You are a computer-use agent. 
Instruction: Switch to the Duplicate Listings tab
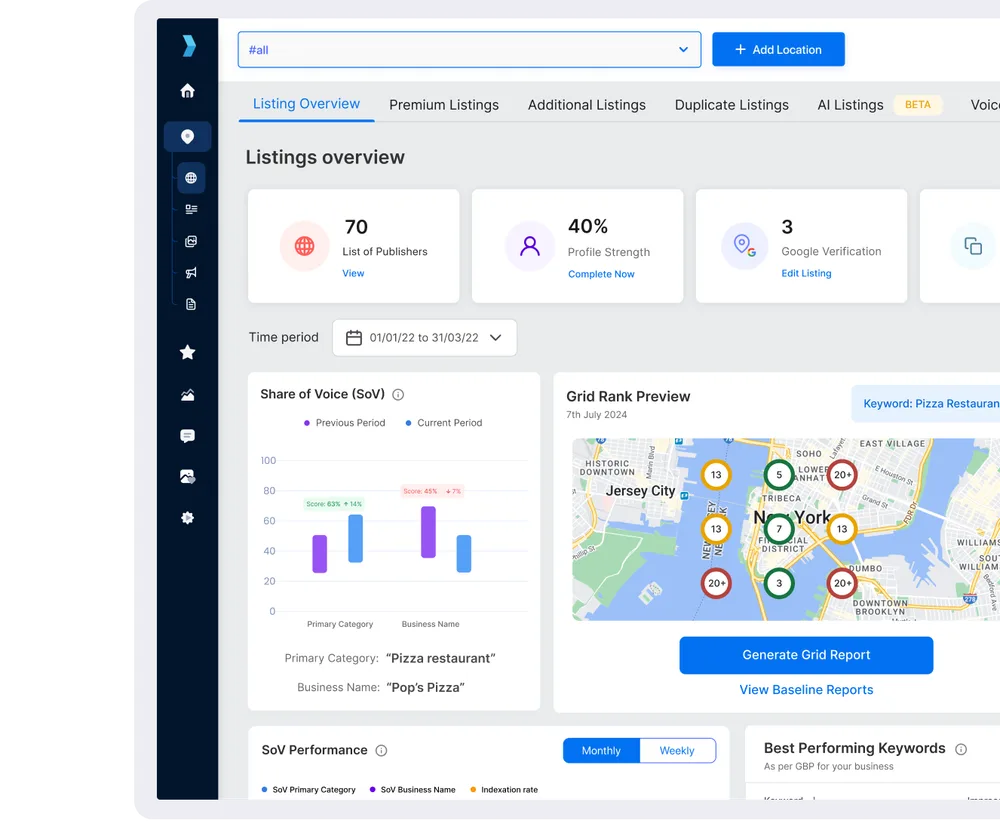click(732, 105)
